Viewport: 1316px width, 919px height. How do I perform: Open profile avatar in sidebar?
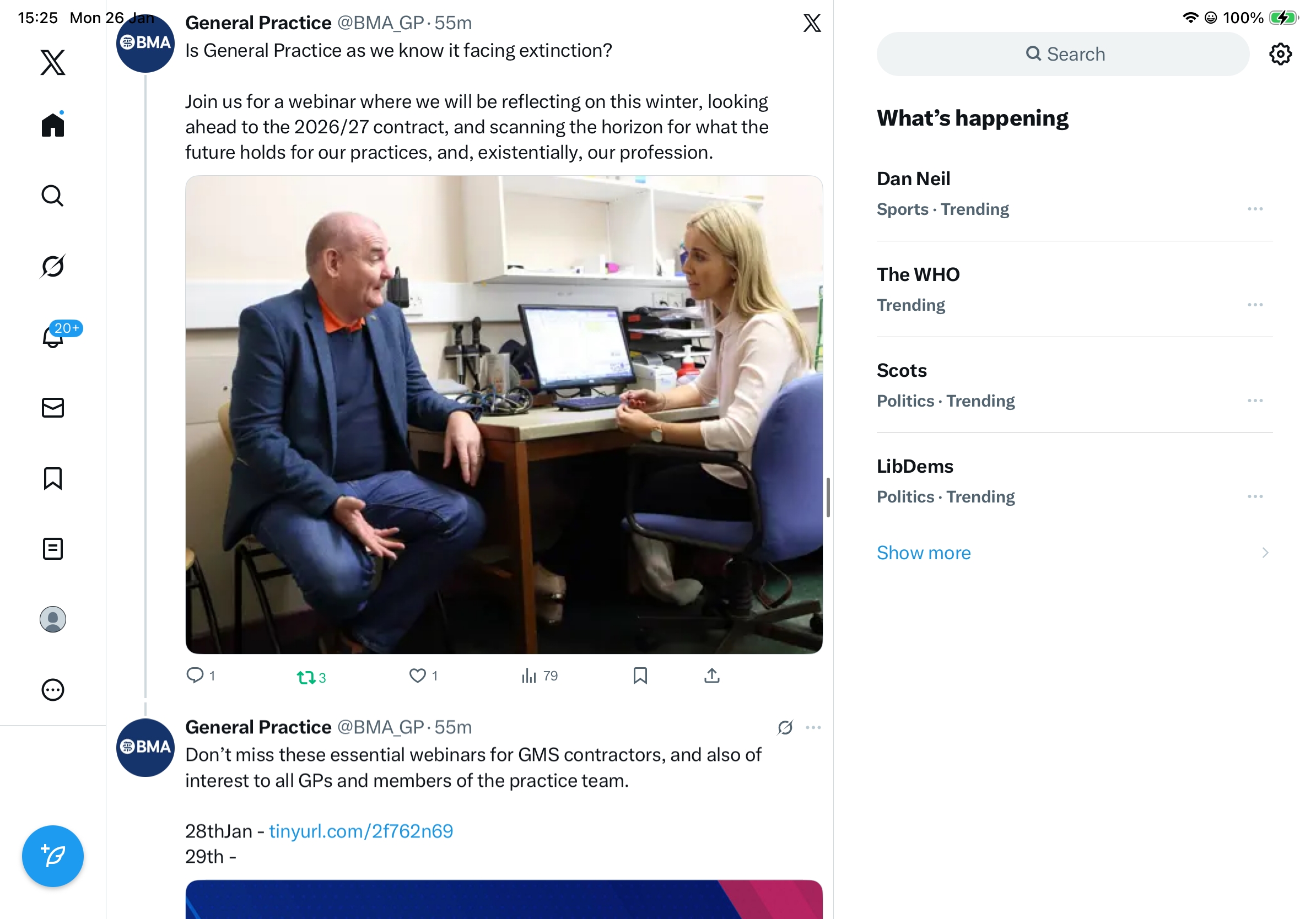click(53, 619)
